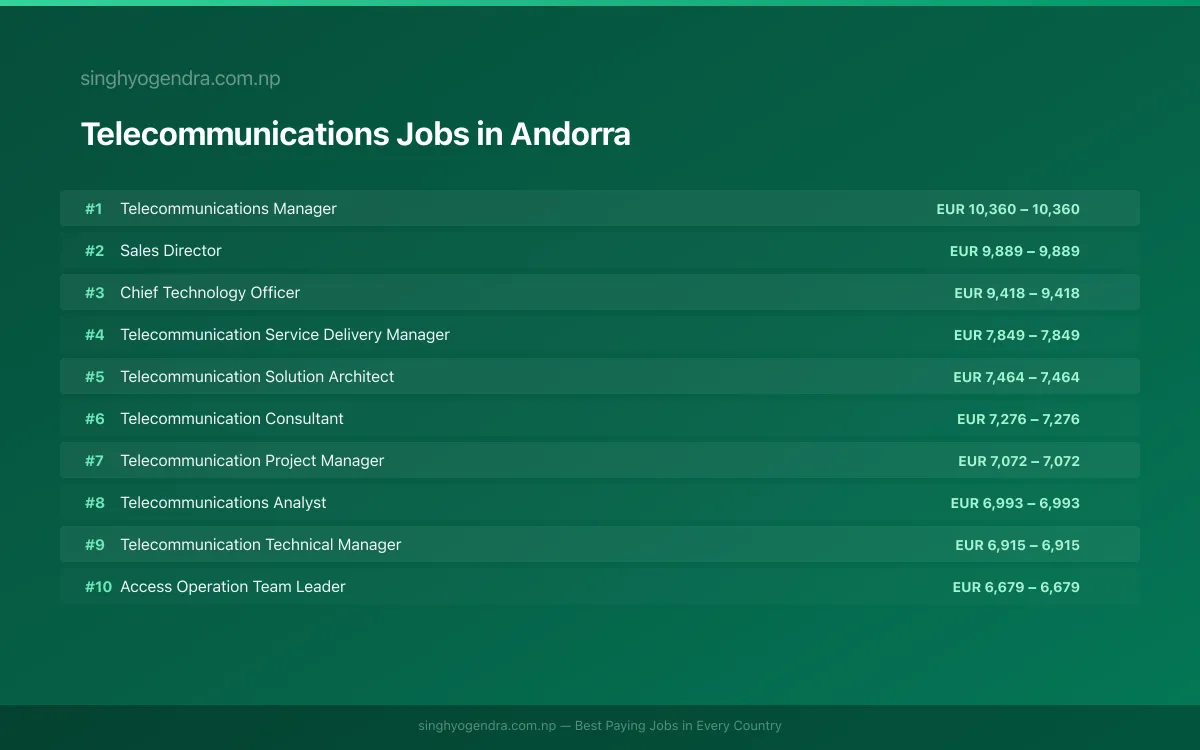The width and height of the screenshot is (1200, 750).
Task: Click the #4 rank number
Action: tap(94, 335)
